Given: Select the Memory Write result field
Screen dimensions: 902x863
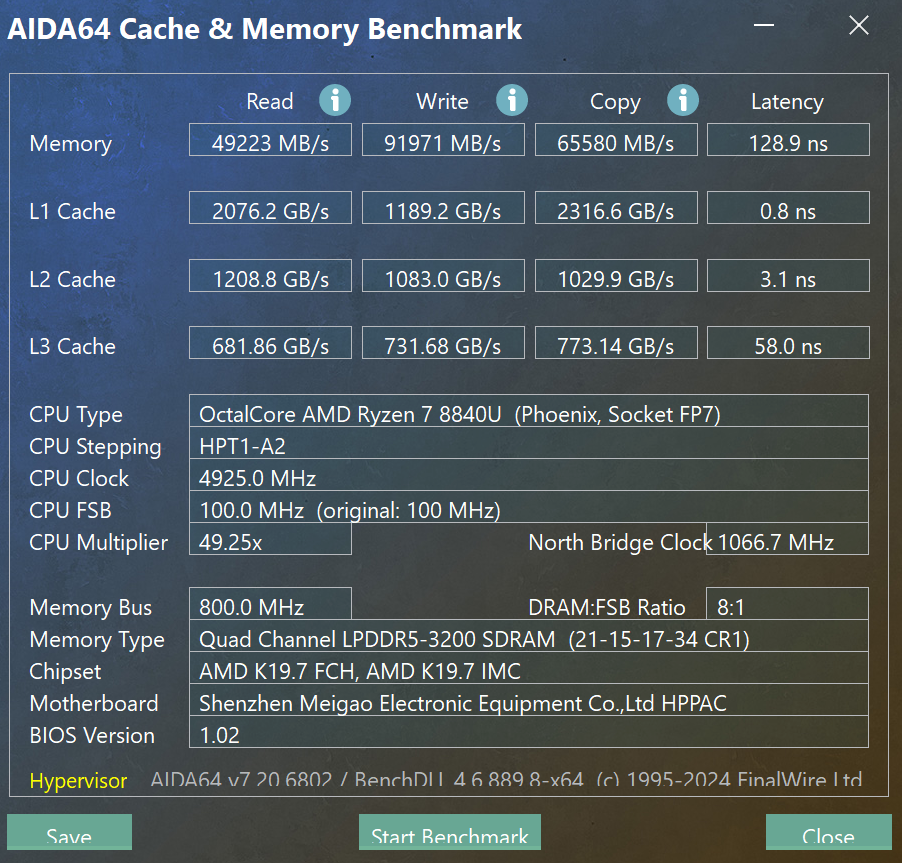Looking at the screenshot, I should coord(443,142).
